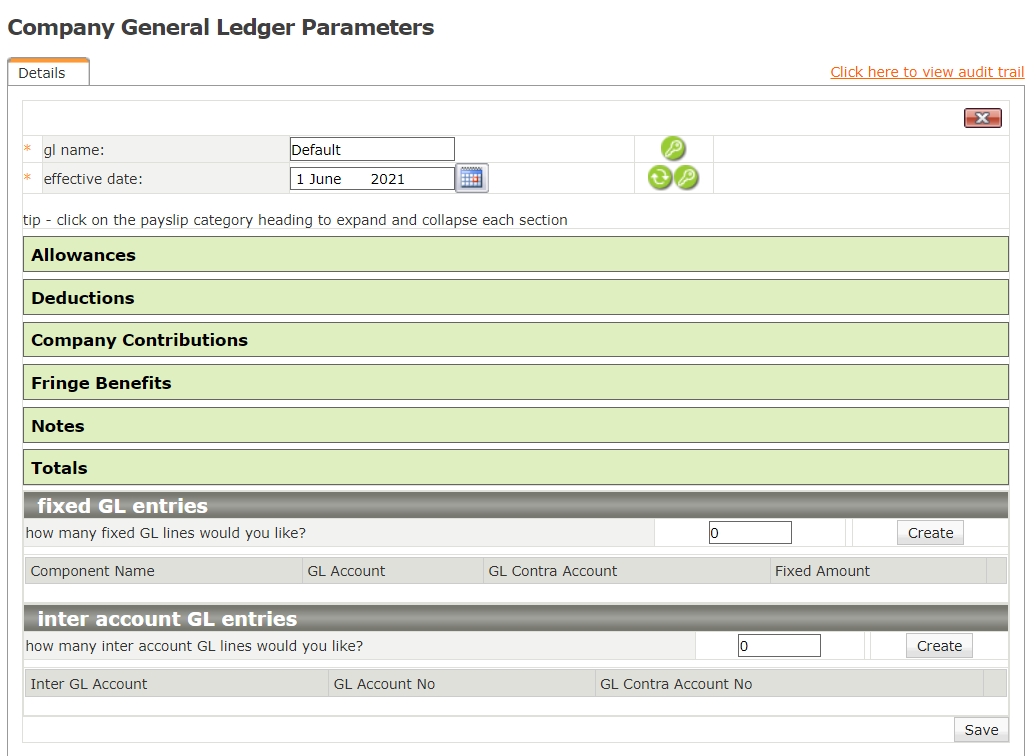
Task: Open the effective date calendar picker
Action: pyautogui.click(x=472, y=178)
